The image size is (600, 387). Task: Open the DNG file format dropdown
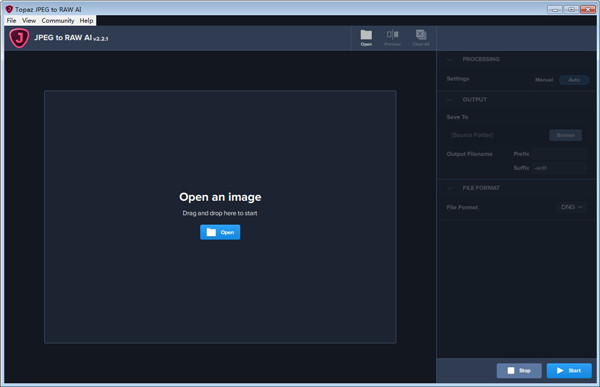tap(572, 207)
